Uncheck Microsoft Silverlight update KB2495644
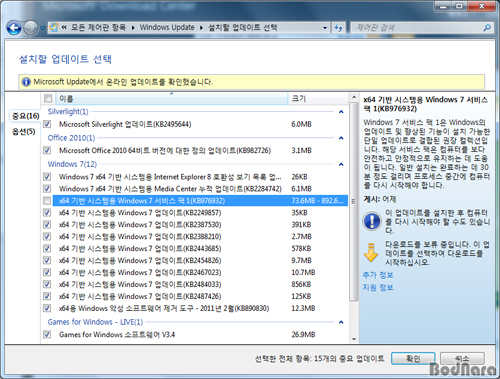The image size is (500, 379). tap(47, 124)
